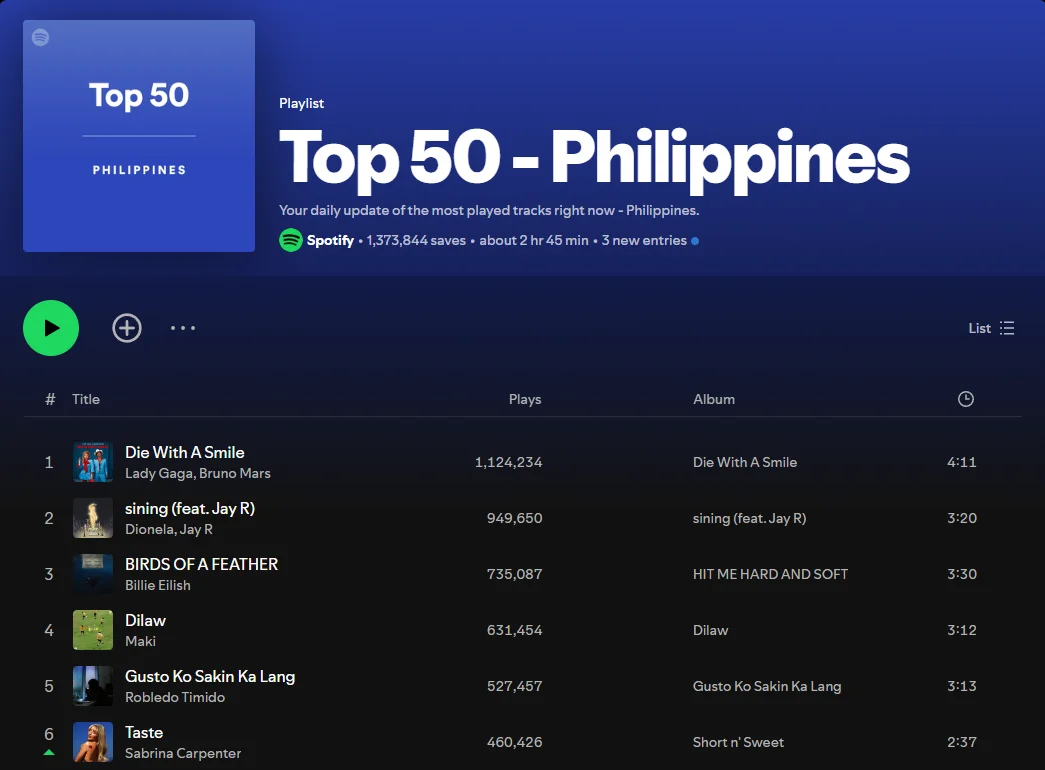The image size is (1045, 770).
Task: Open the song Die With A Smile
Action: [x=185, y=452]
